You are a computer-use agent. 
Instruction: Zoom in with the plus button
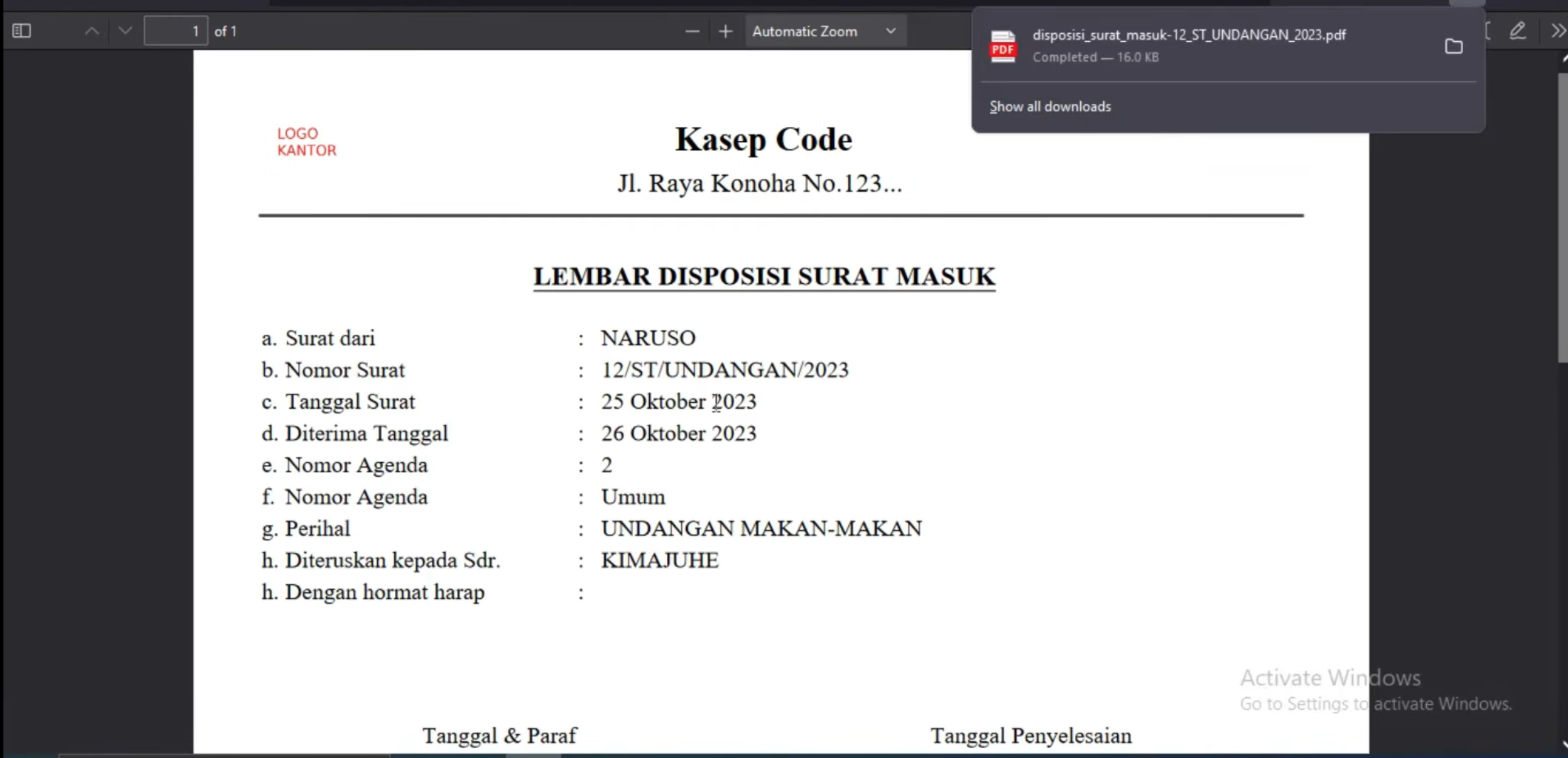(x=725, y=31)
